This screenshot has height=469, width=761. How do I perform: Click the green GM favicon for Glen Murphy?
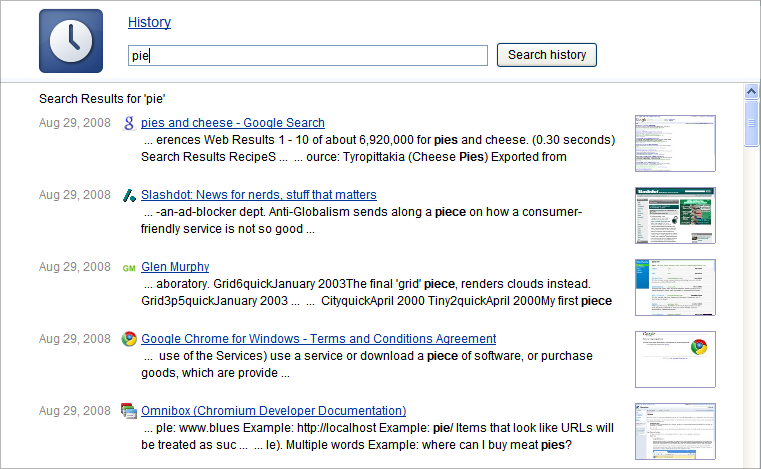pos(129,268)
